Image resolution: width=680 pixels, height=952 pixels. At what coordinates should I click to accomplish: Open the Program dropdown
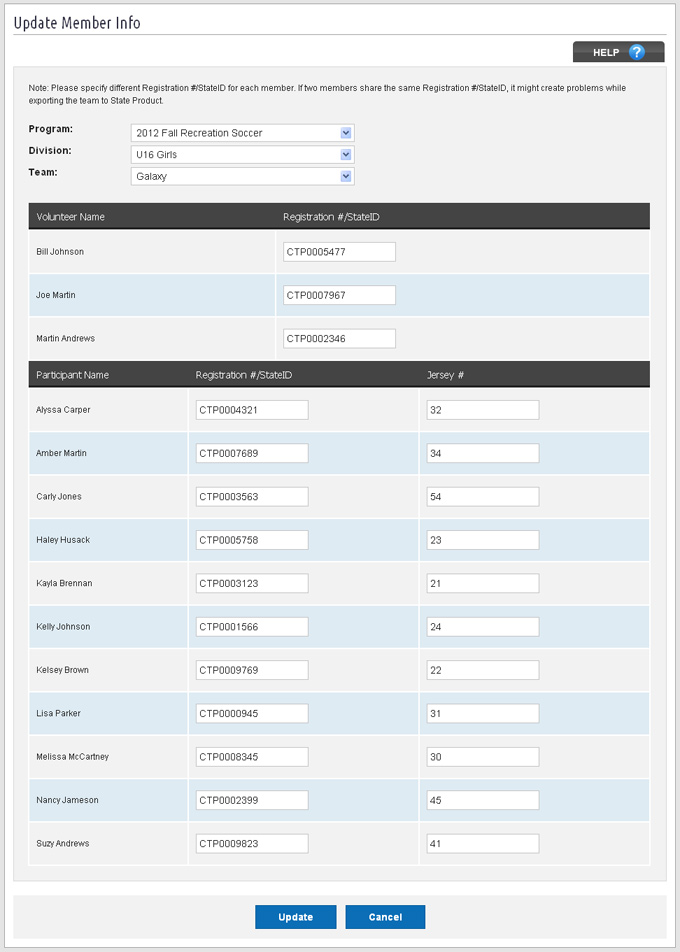point(242,133)
